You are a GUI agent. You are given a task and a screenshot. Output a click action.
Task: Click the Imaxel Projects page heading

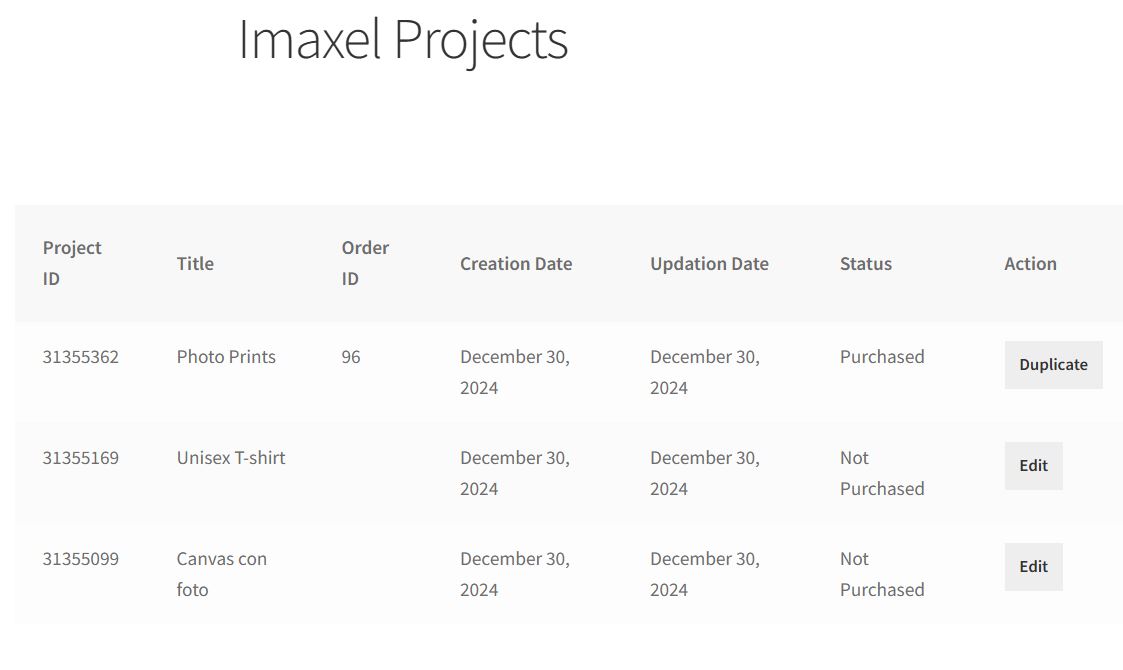pos(403,39)
